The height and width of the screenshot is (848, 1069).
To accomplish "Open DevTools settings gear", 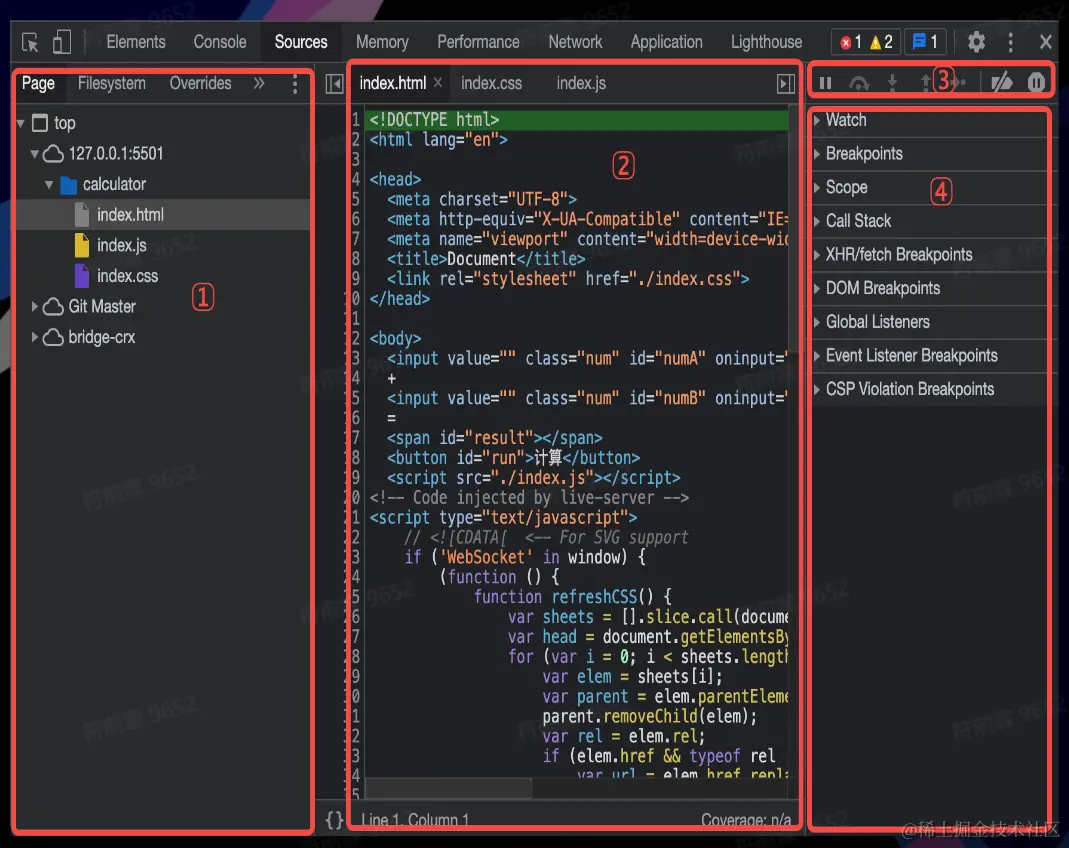I will pos(976,42).
